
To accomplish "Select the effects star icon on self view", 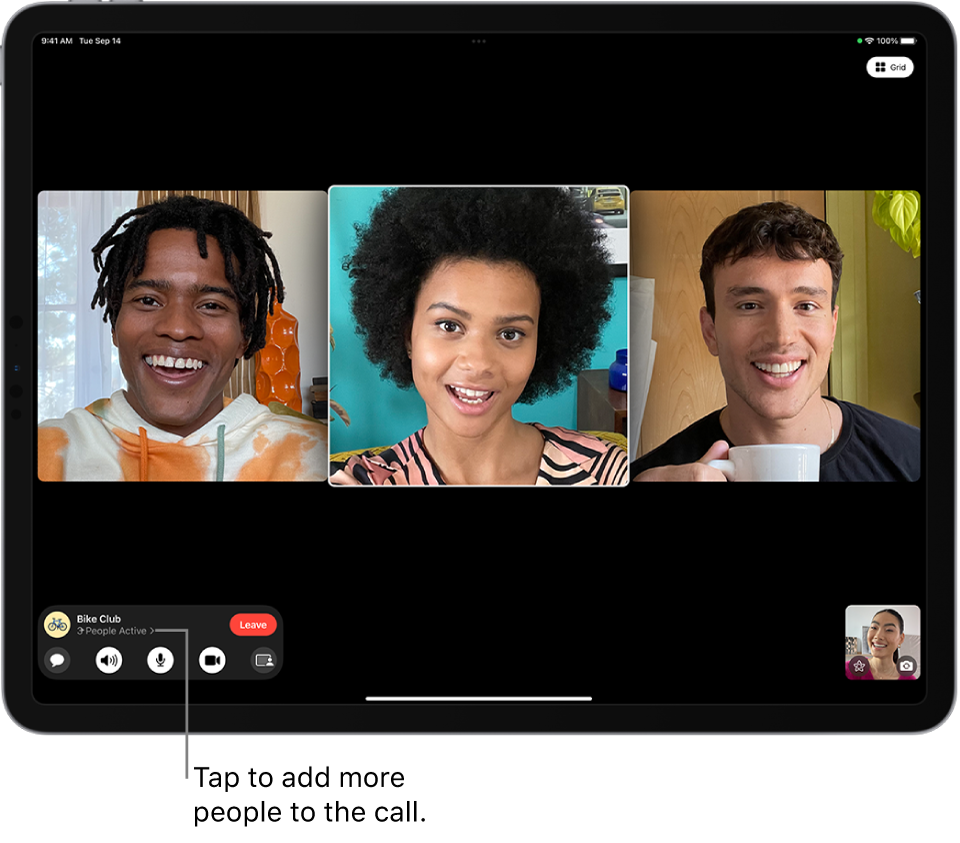I will [x=859, y=665].
